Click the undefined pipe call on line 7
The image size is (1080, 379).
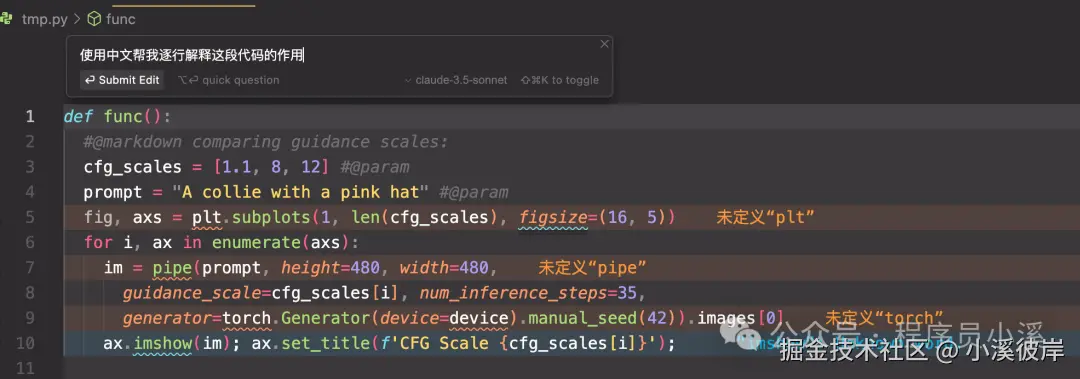click(172, 267)
